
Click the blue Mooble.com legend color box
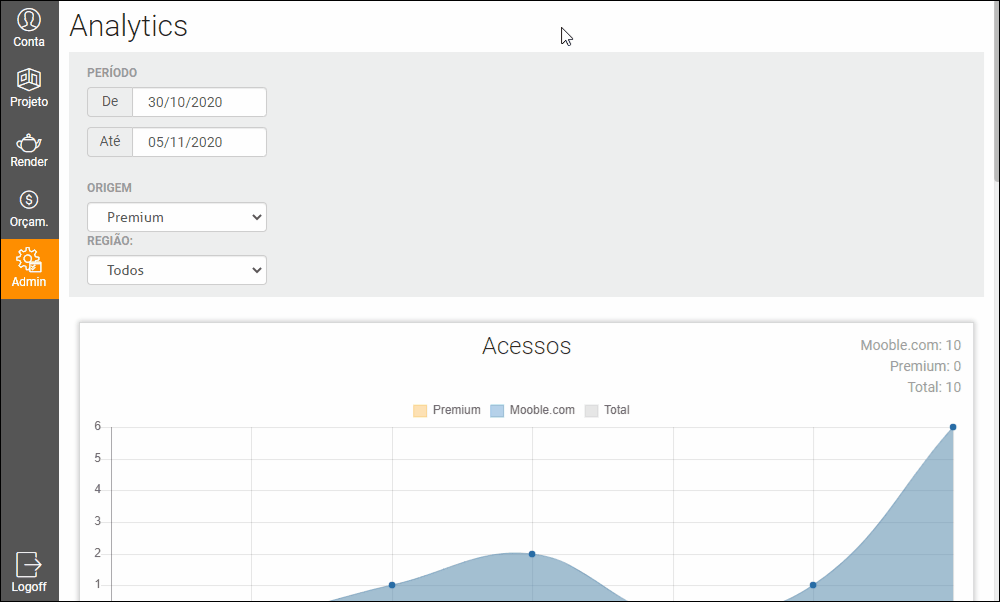coord(497,411)
